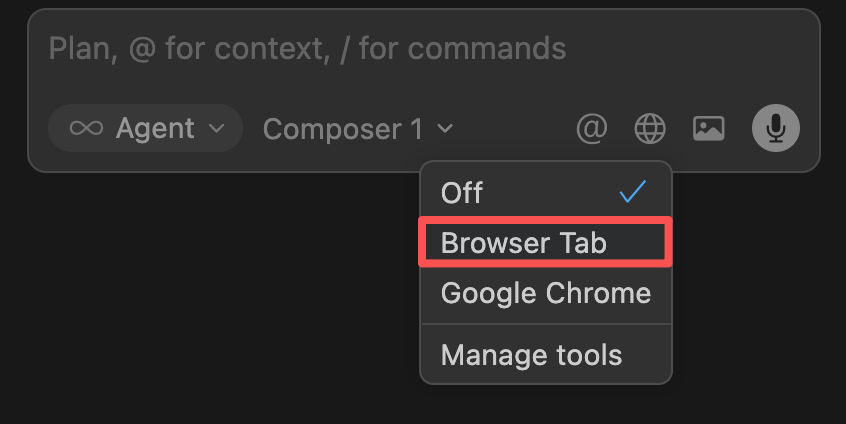Viewport: 846px width, 424px height.
Task: Click the chevron next to Composer 1
Action: 445,128
